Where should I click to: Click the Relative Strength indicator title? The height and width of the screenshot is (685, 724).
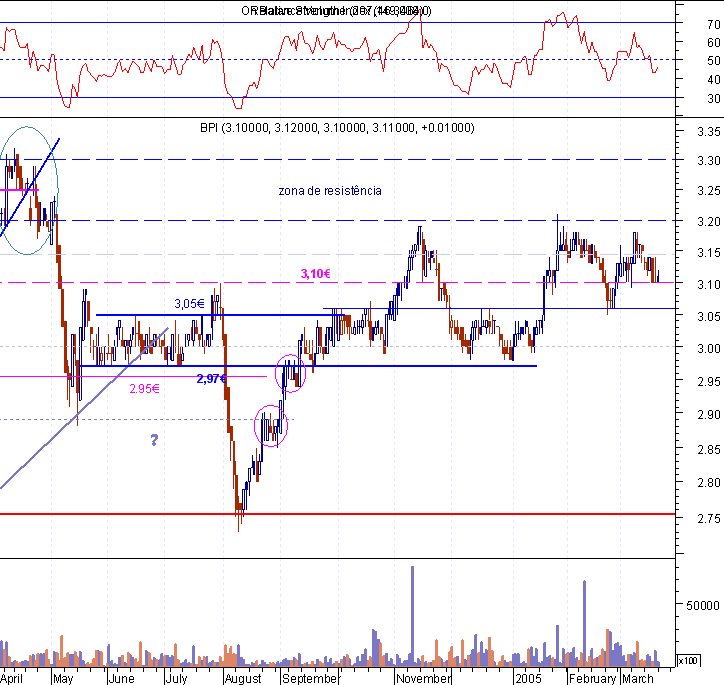(336, 11)
